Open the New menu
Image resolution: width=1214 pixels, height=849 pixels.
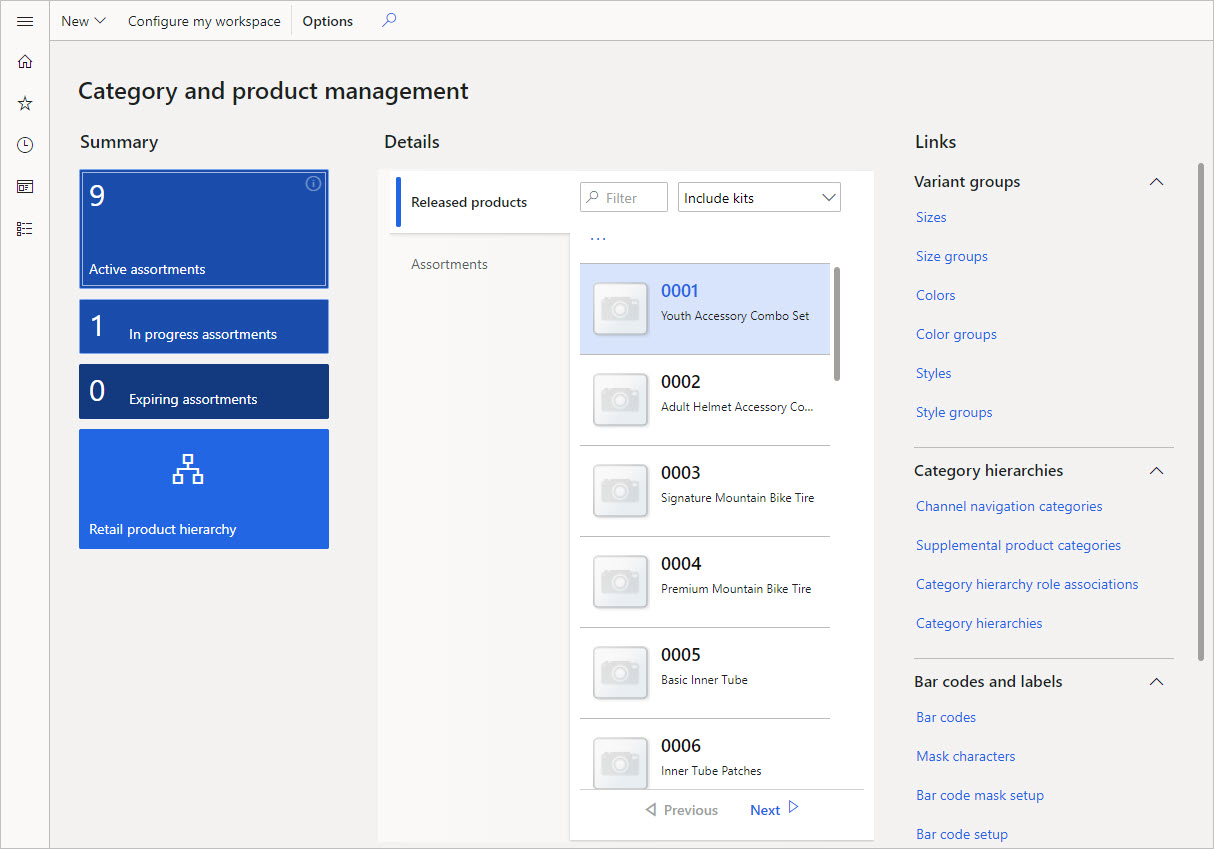click(82, 20)
